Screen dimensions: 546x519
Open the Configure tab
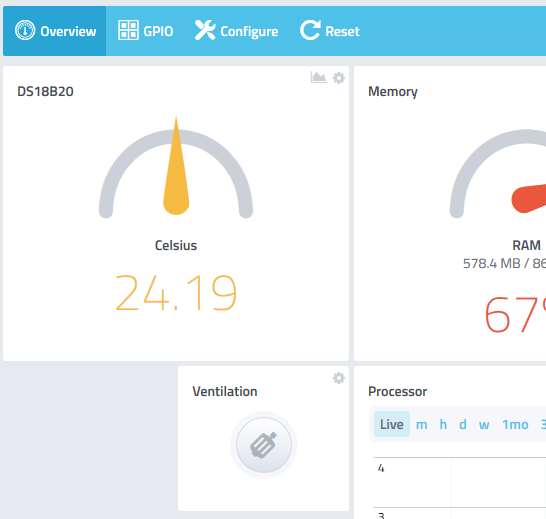click(x=236, y=31)
